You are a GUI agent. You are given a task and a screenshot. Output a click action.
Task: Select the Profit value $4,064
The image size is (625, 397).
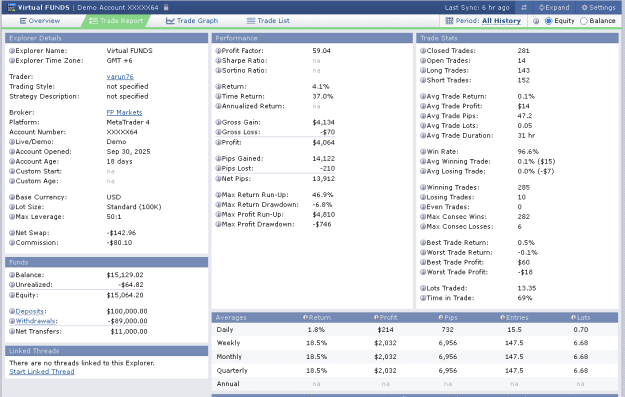click(x=323, y=142)
